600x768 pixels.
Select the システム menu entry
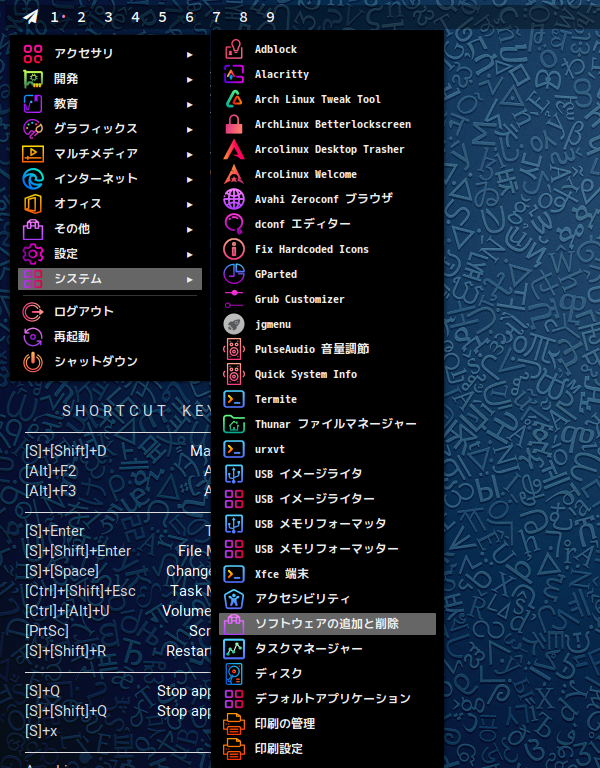pyautogui.click(x=110, y=279)
